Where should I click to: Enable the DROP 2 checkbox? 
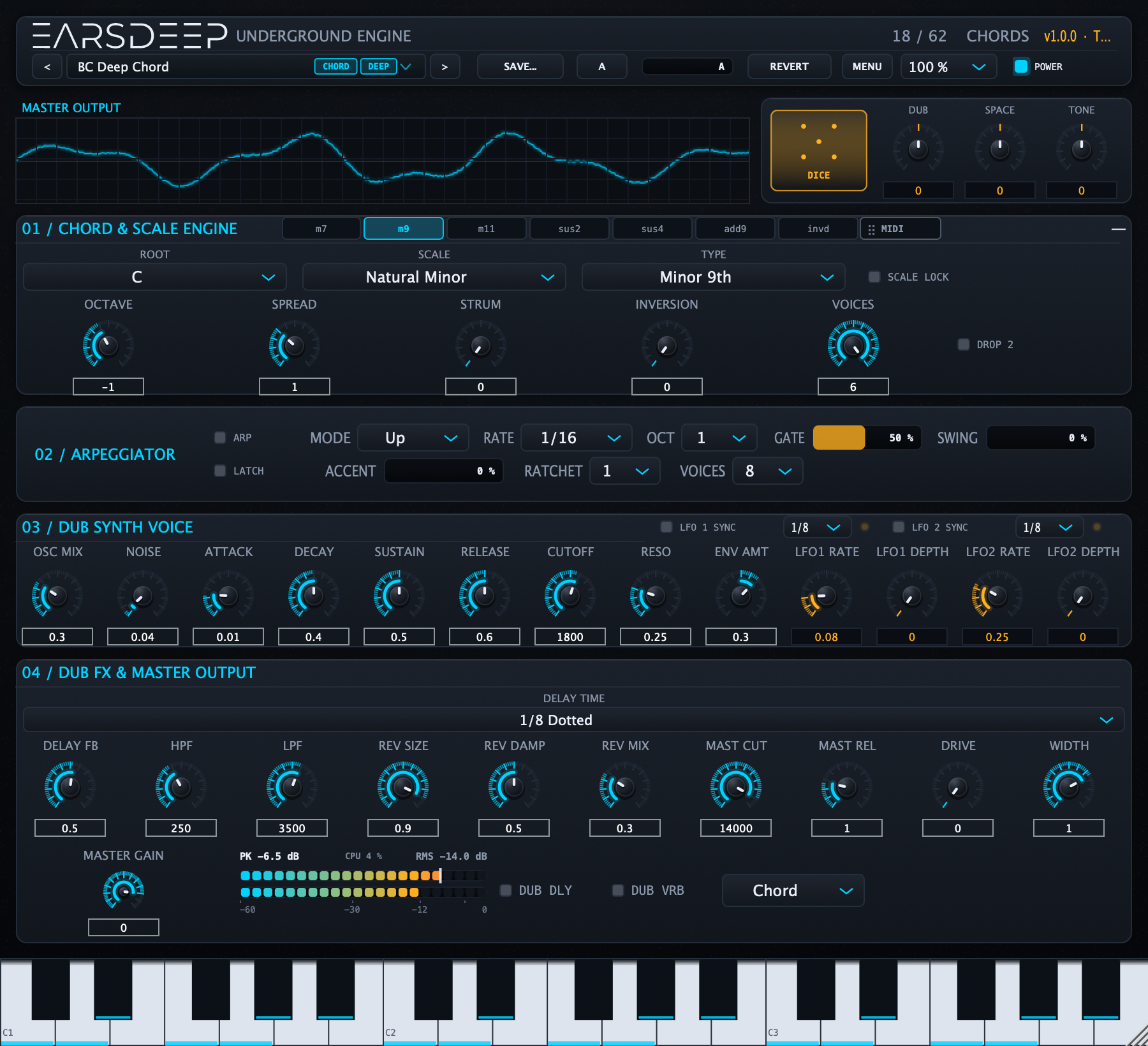[964, 344]
